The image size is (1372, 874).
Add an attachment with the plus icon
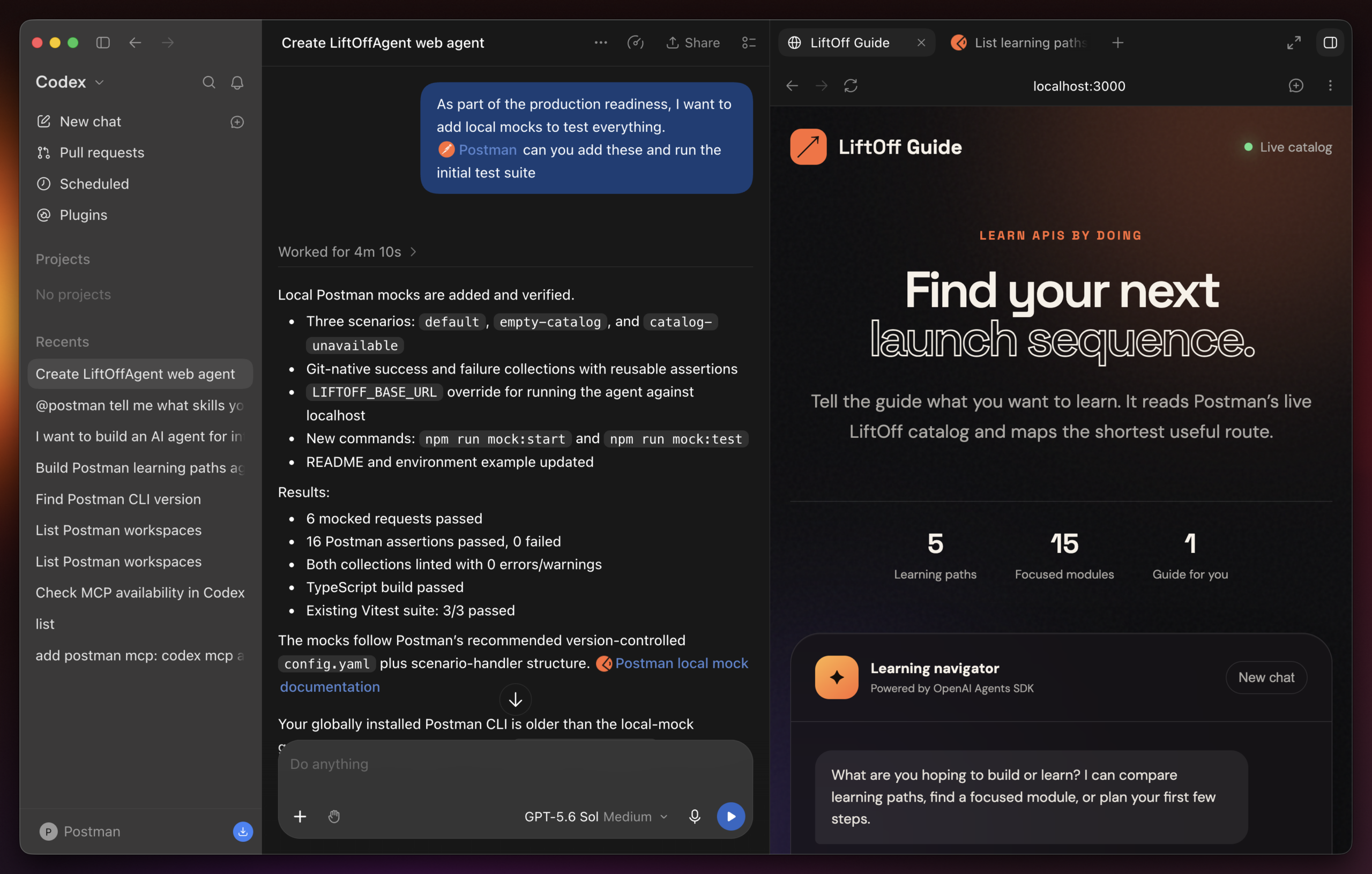tap(300, 817)
